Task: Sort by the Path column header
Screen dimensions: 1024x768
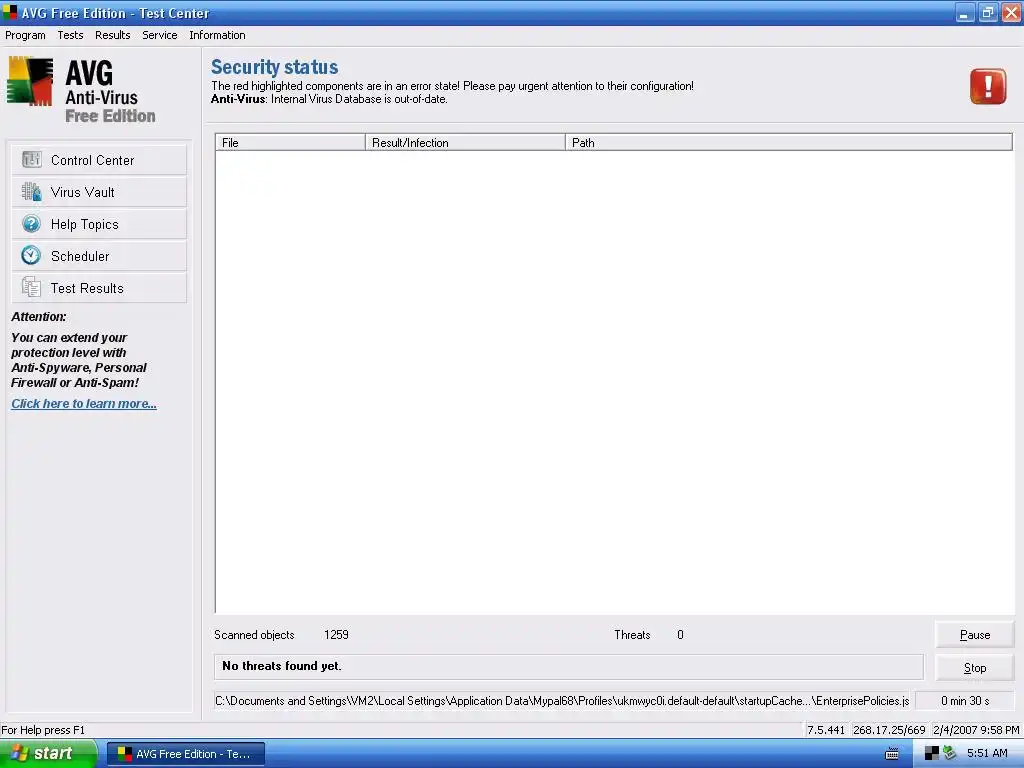Action: click(789, 142)
